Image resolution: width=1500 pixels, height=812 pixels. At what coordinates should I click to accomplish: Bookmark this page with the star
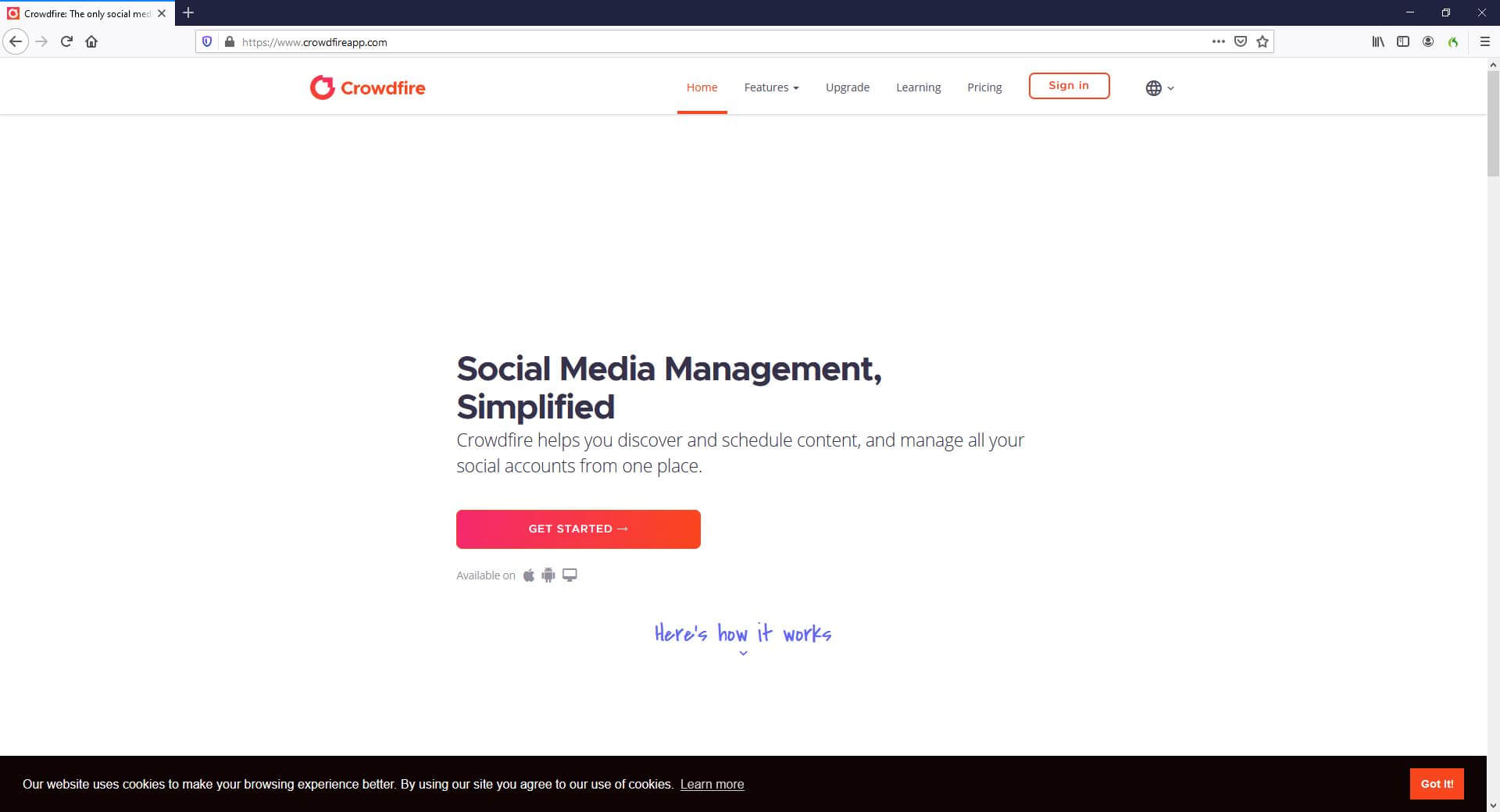1262,41
